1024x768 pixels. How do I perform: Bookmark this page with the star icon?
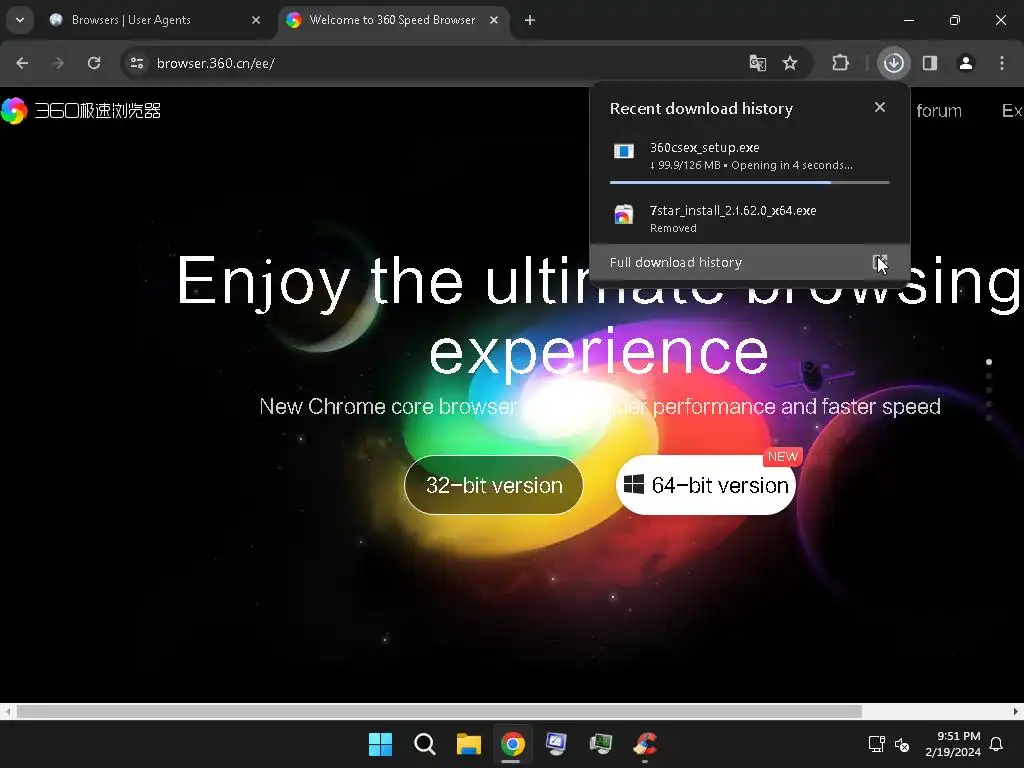(790, 63)
